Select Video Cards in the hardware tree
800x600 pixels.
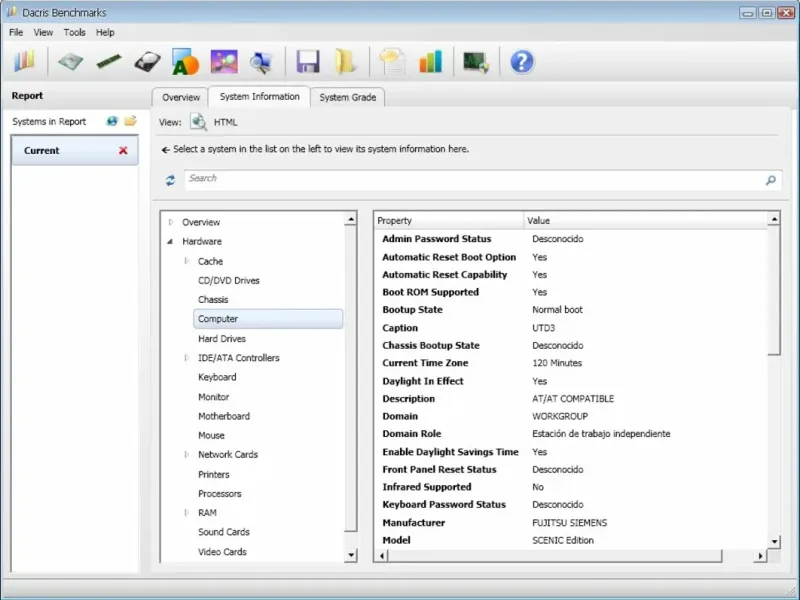[x=222, y=552]
